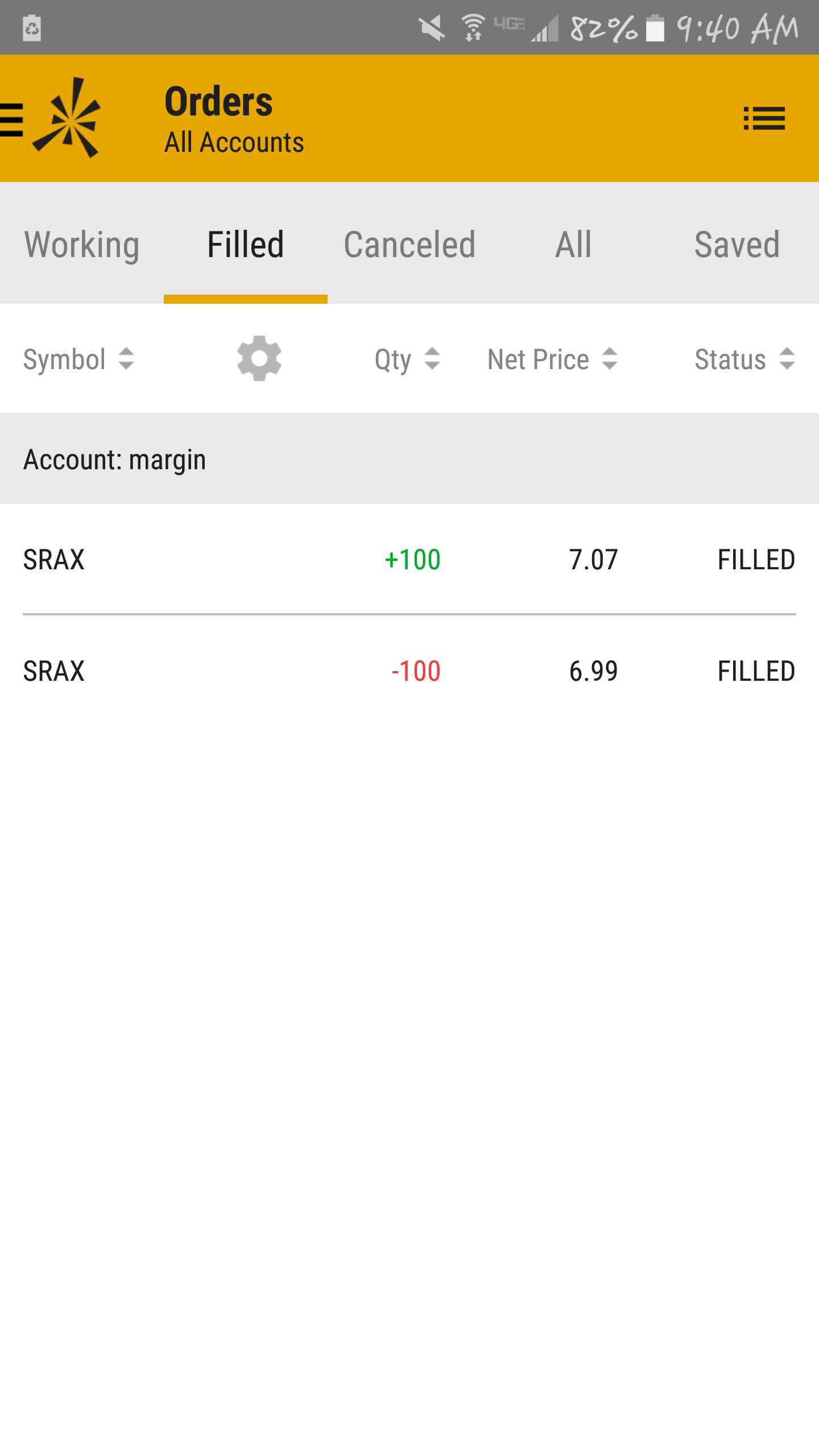Screen dimensions: 819x1456
Task: Tap the Account: margin header row
Action: tap(409, 459)
